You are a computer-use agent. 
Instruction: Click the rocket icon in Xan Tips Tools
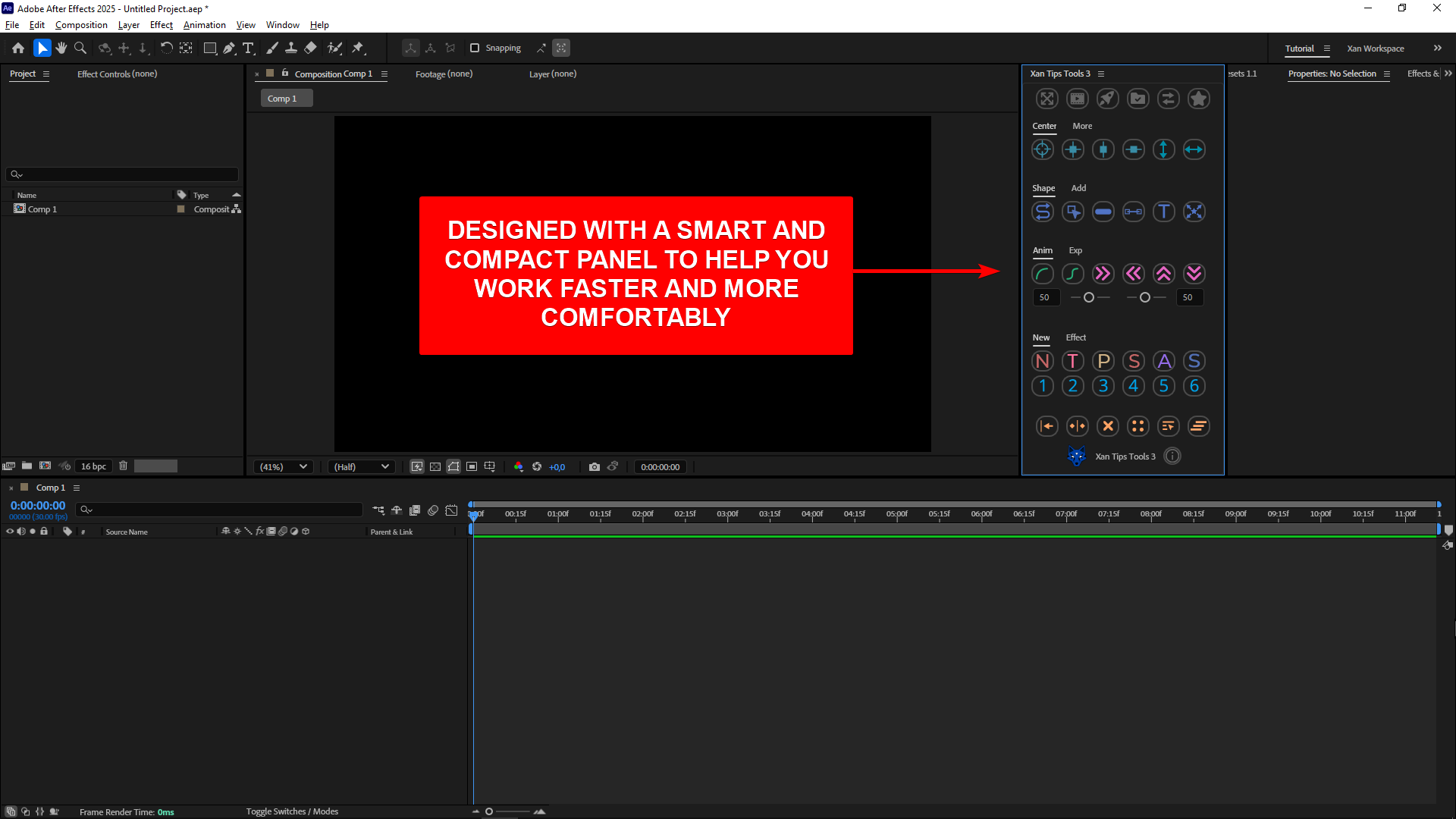(x=1108, y=99)
